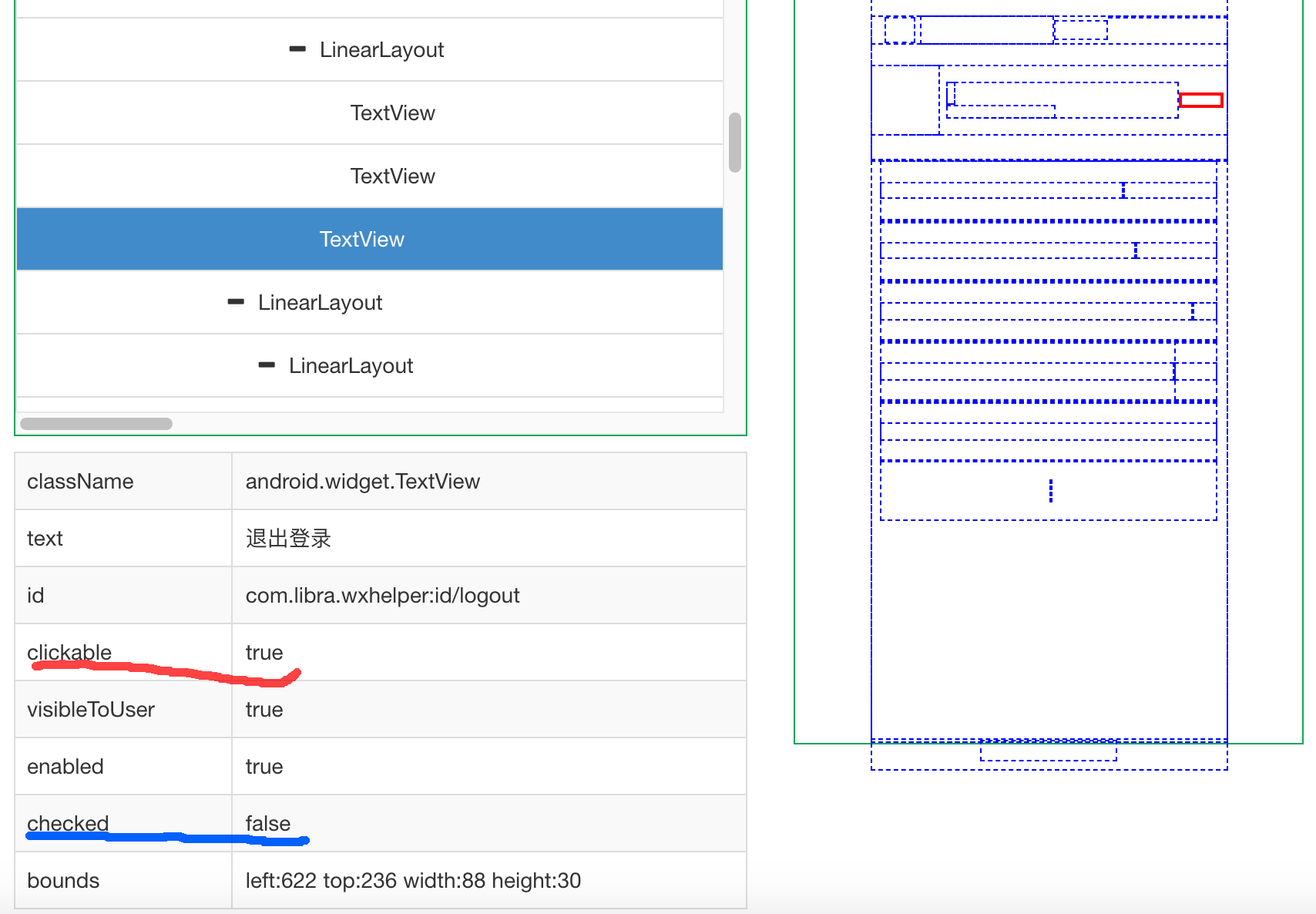Select the highlighted blue TextView node
This screenshot has height=914, width=1316.
361,239
